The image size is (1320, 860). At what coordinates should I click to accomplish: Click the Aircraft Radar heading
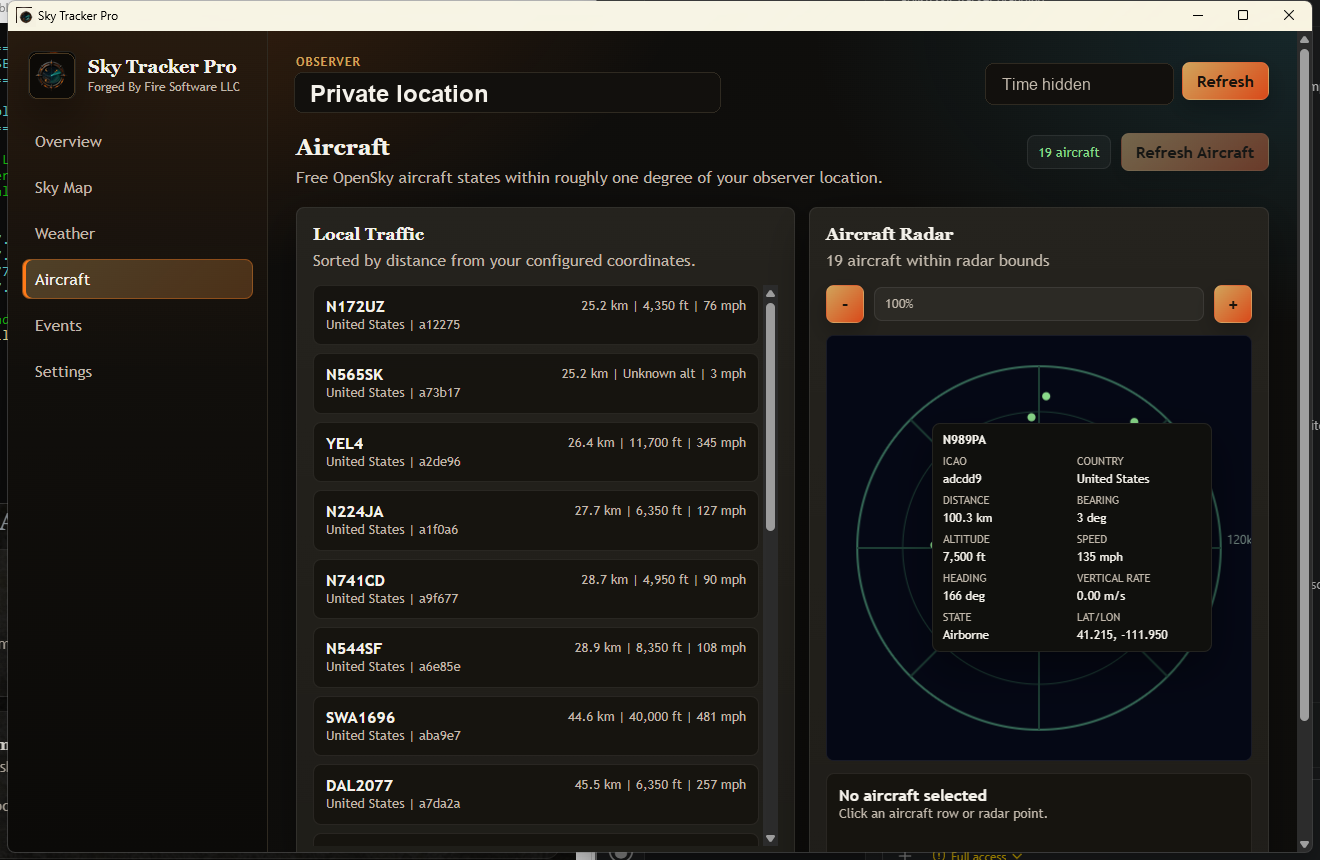pos(889,234)
